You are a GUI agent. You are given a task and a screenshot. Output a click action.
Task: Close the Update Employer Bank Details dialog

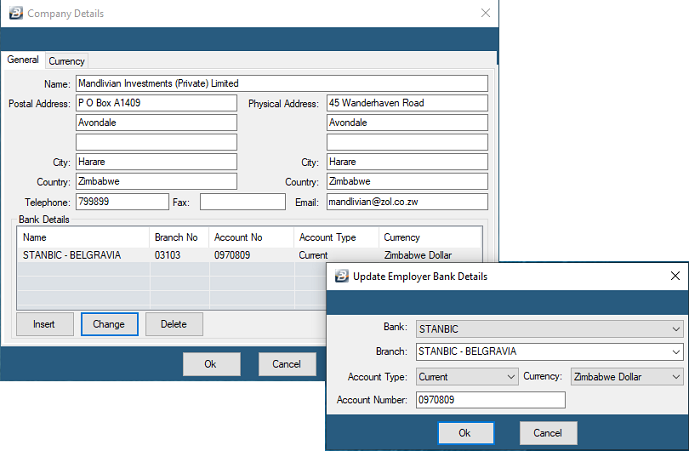(x=675, y=276)
